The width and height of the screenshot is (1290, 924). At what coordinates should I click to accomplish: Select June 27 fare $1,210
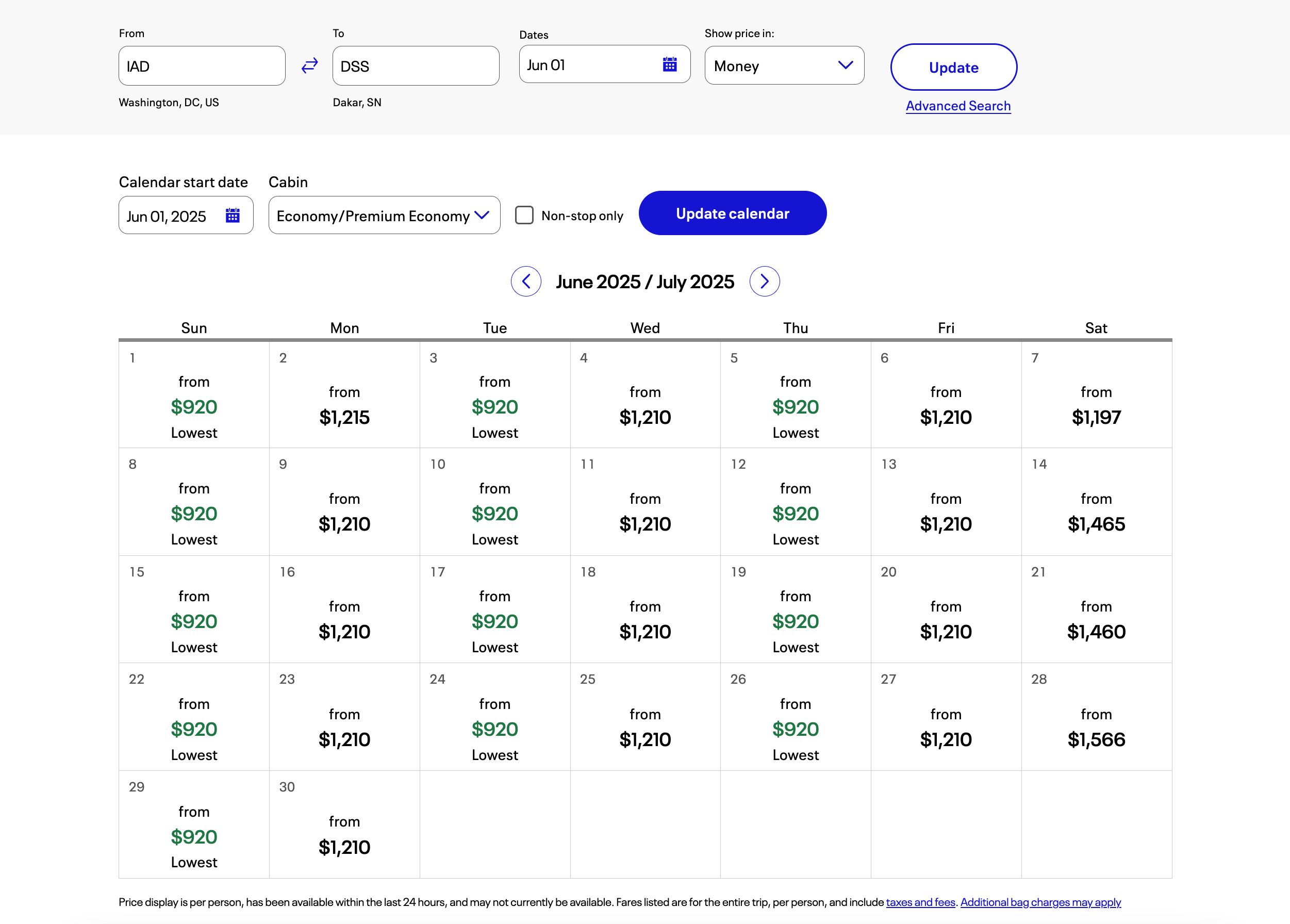pos(946,717)
